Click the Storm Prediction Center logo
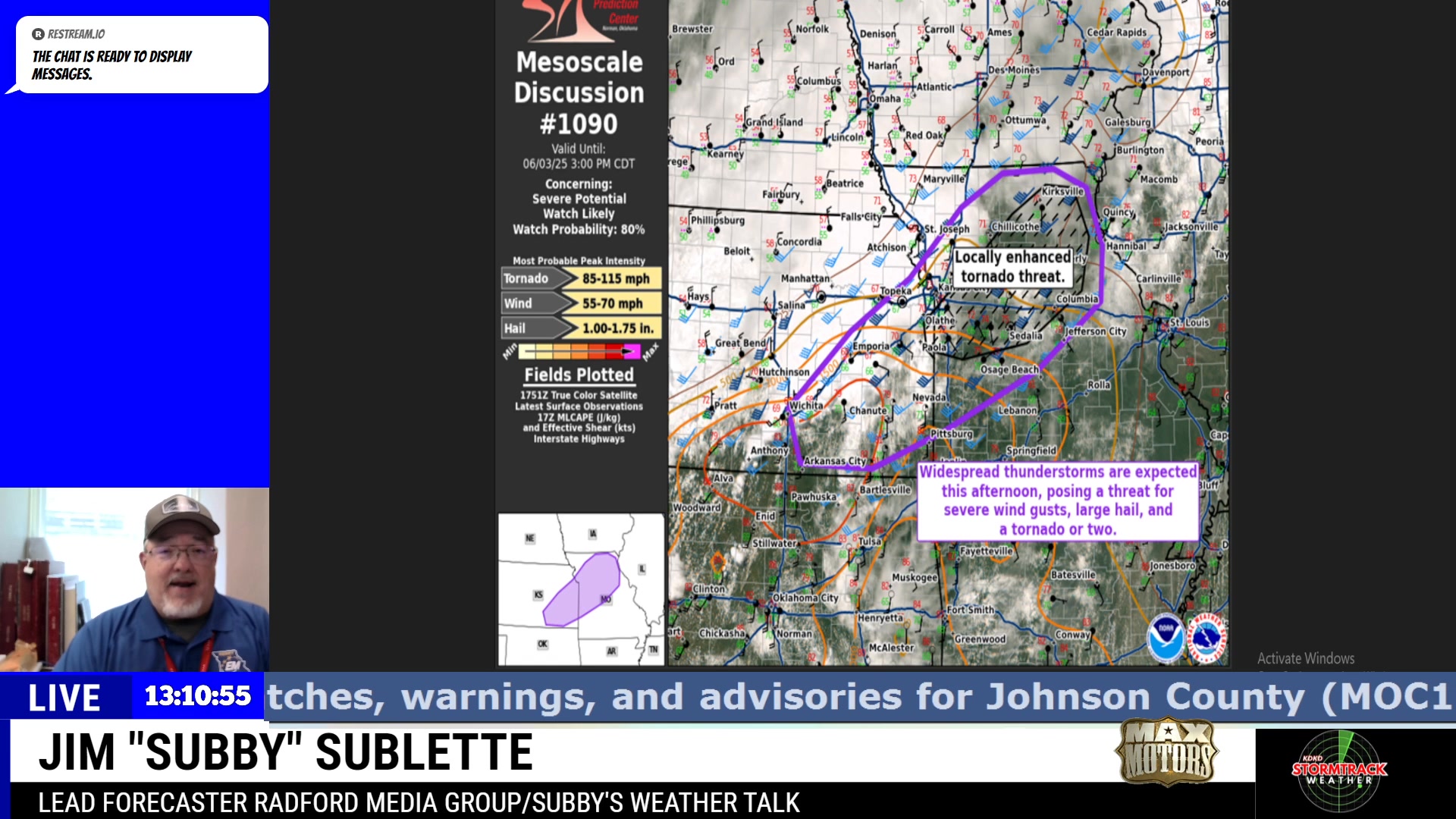Screen dimensions: 1456x819 click(581, 20)
